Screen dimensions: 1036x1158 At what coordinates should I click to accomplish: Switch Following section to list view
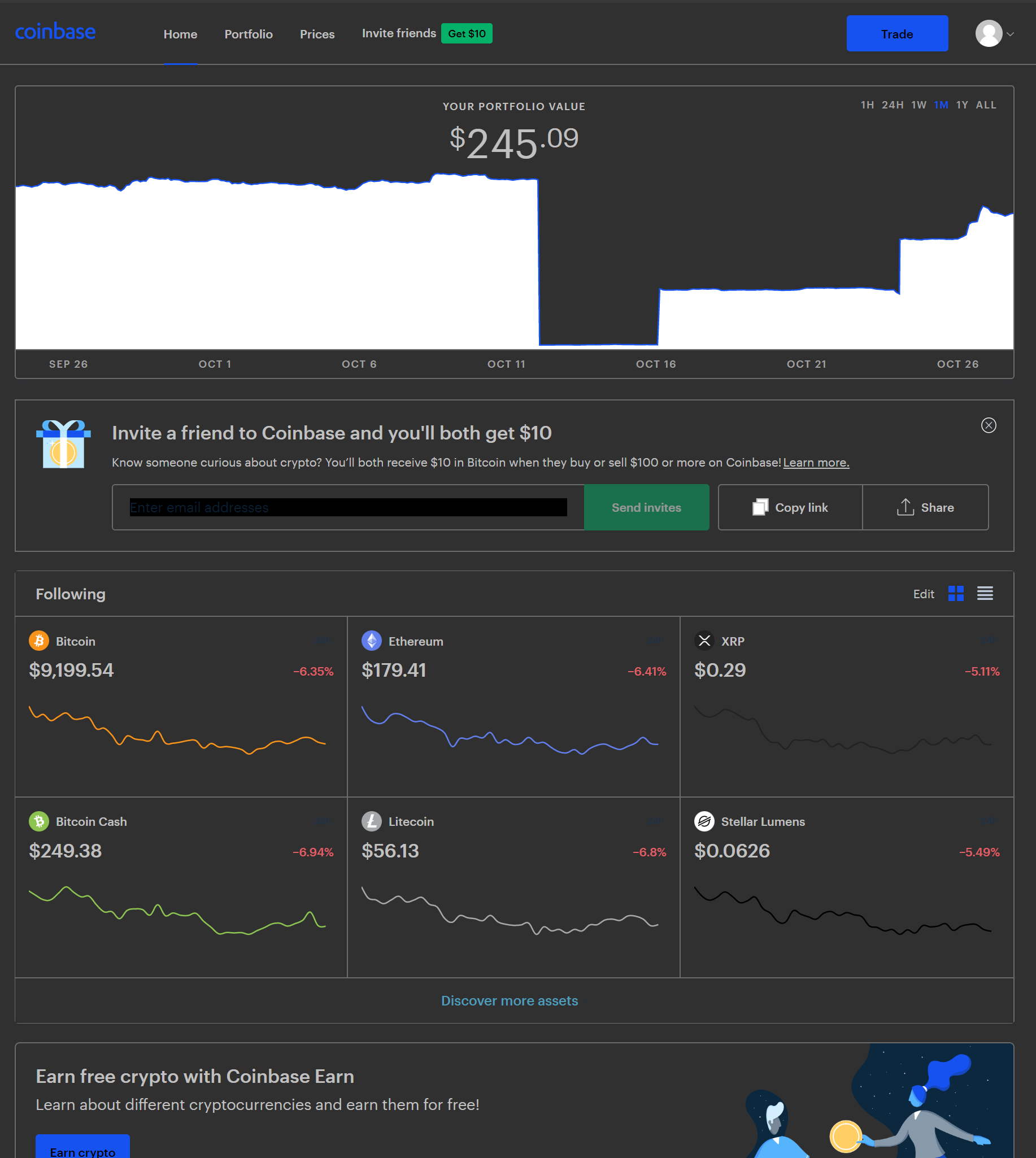(985, 593)
